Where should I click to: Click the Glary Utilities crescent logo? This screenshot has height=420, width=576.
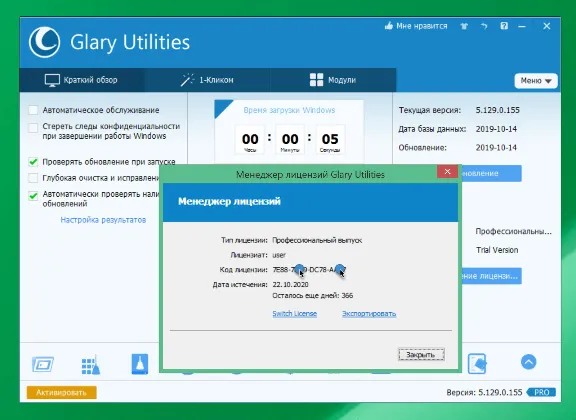[44, 42]
